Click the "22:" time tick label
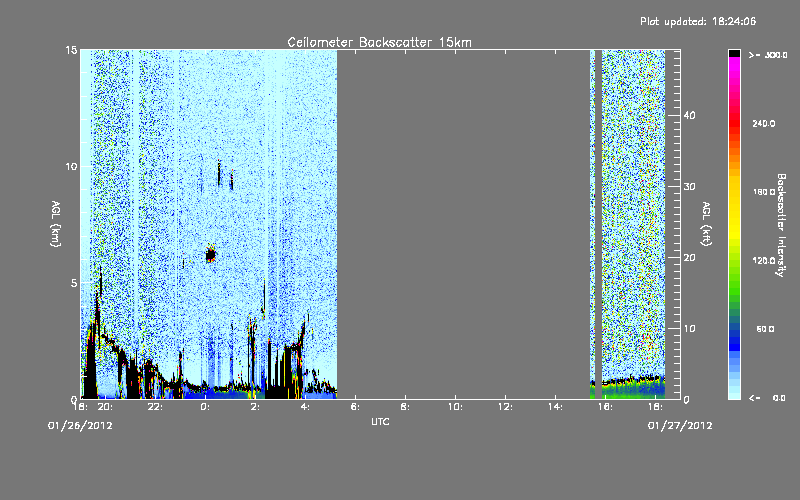 click(x=155, y=407)
